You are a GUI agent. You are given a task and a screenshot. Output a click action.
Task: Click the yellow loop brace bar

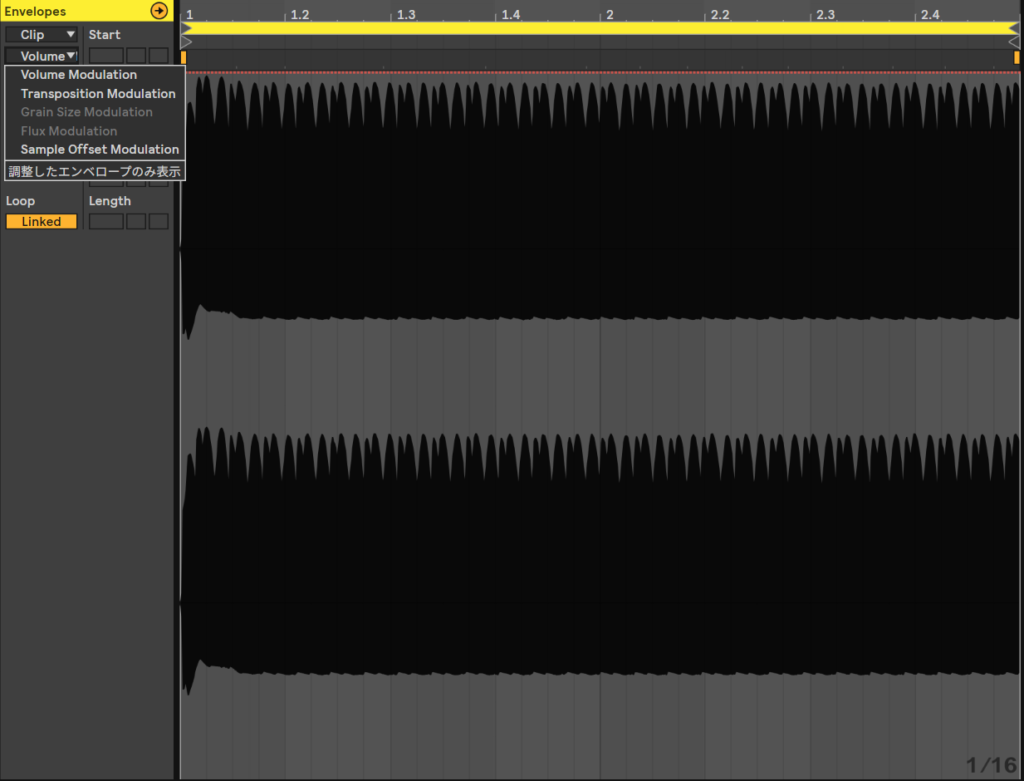pos(600,29)
